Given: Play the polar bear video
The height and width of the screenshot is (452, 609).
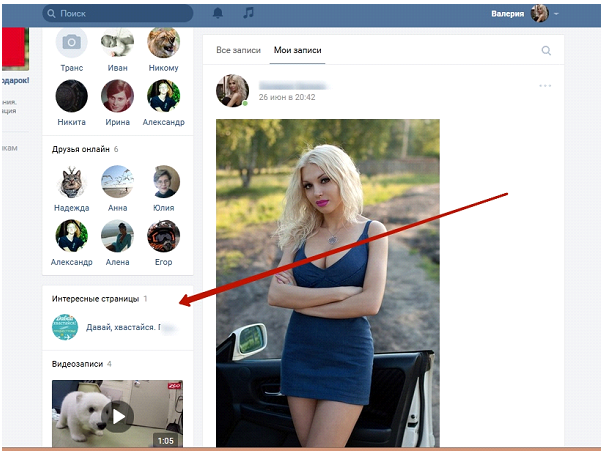Looking at the screenshot, I should (x=117, y=415).
